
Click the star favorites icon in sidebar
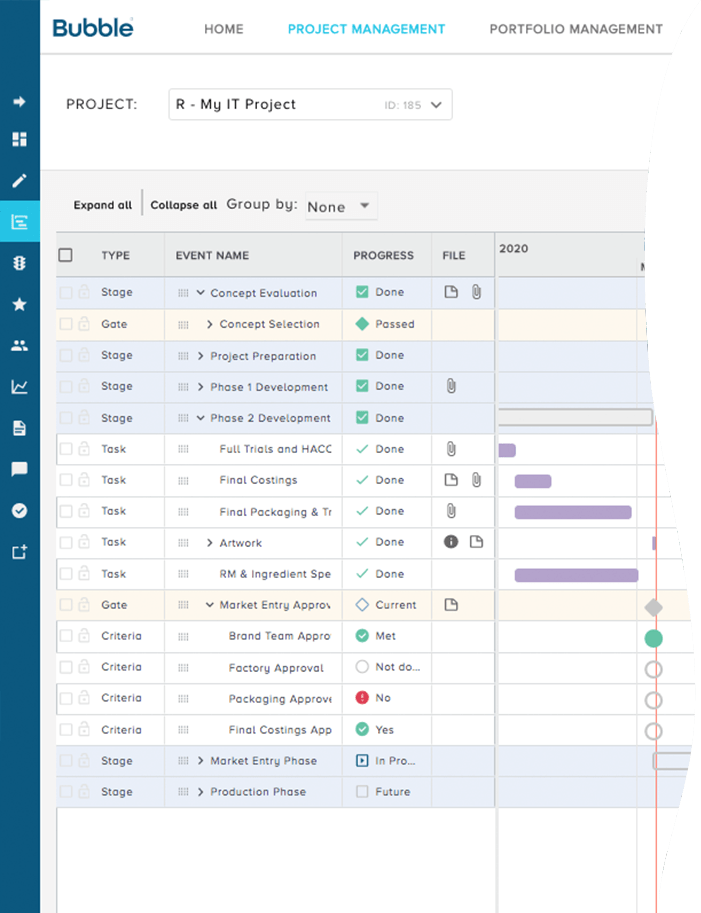19,304
